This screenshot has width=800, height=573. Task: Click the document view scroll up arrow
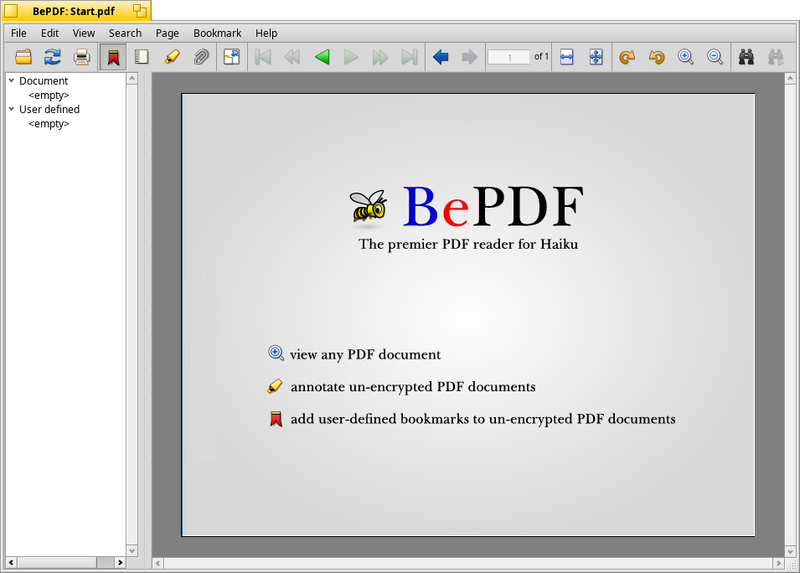point(790,78)
